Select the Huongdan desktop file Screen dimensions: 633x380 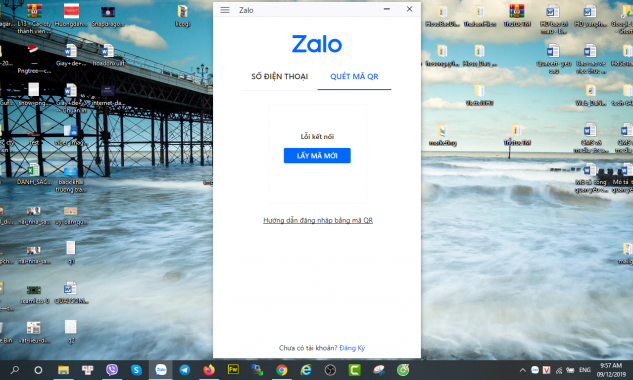pos(71,15)
